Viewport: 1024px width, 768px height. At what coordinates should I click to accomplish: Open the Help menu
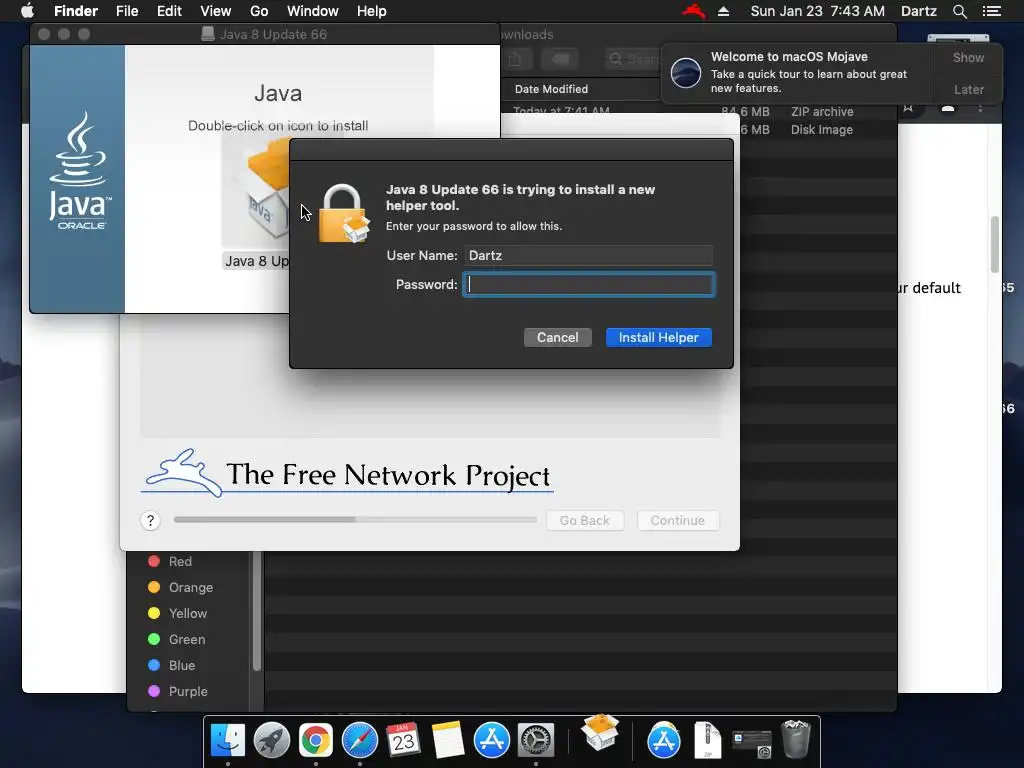click(x=372, y=11)
